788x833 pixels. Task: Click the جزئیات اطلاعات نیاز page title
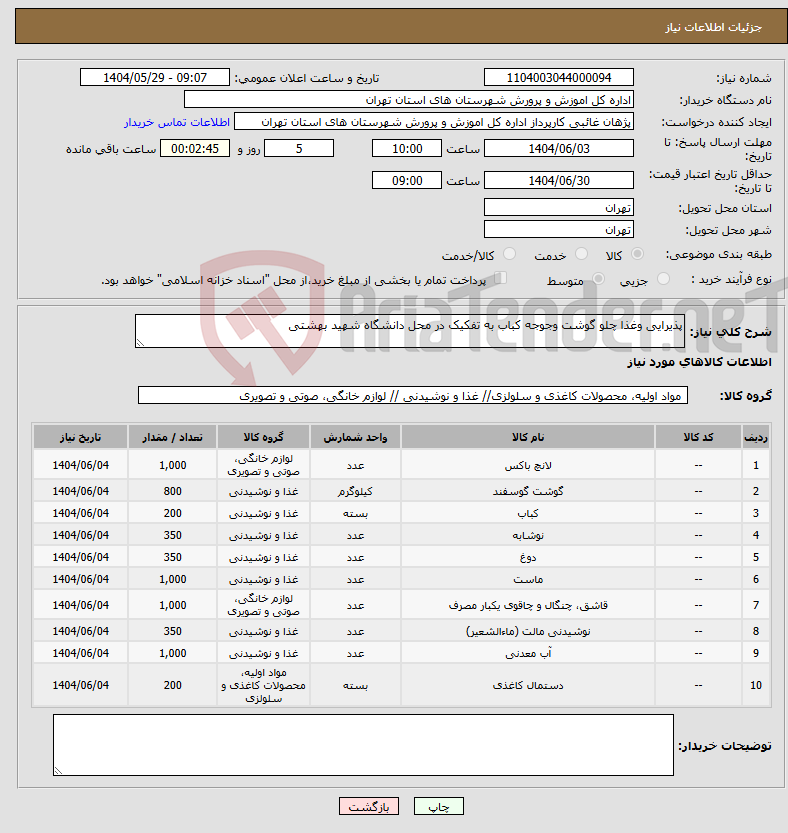click(713, 27)
